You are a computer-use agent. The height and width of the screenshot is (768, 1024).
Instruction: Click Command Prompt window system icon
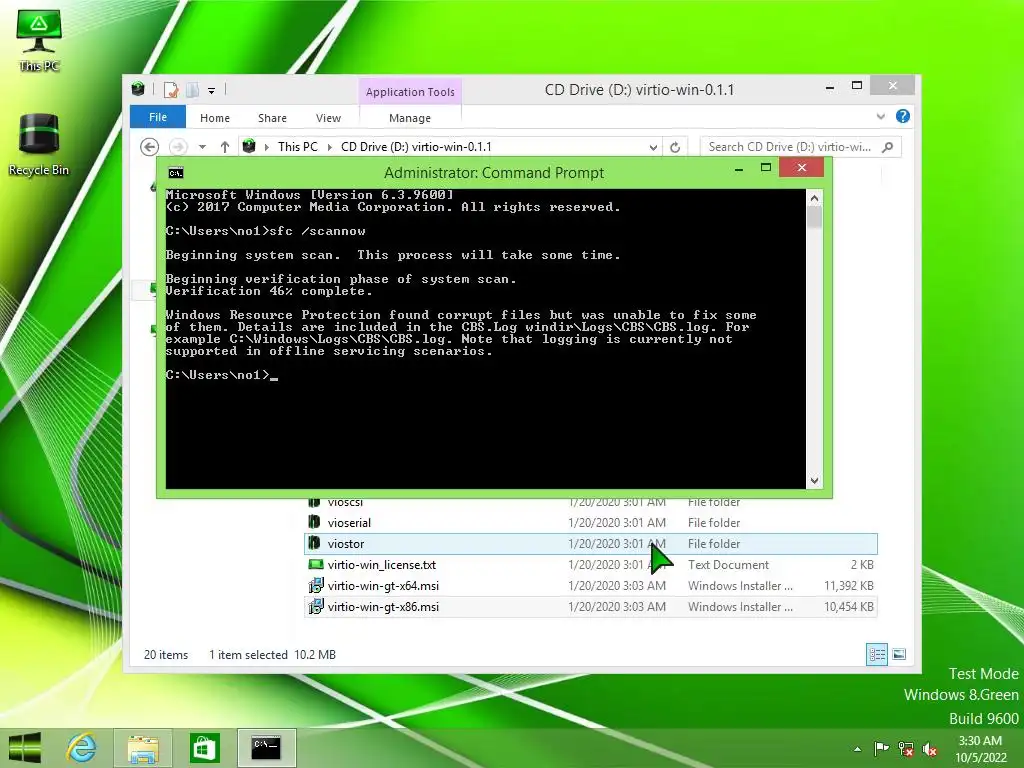[x=176, y=173]
